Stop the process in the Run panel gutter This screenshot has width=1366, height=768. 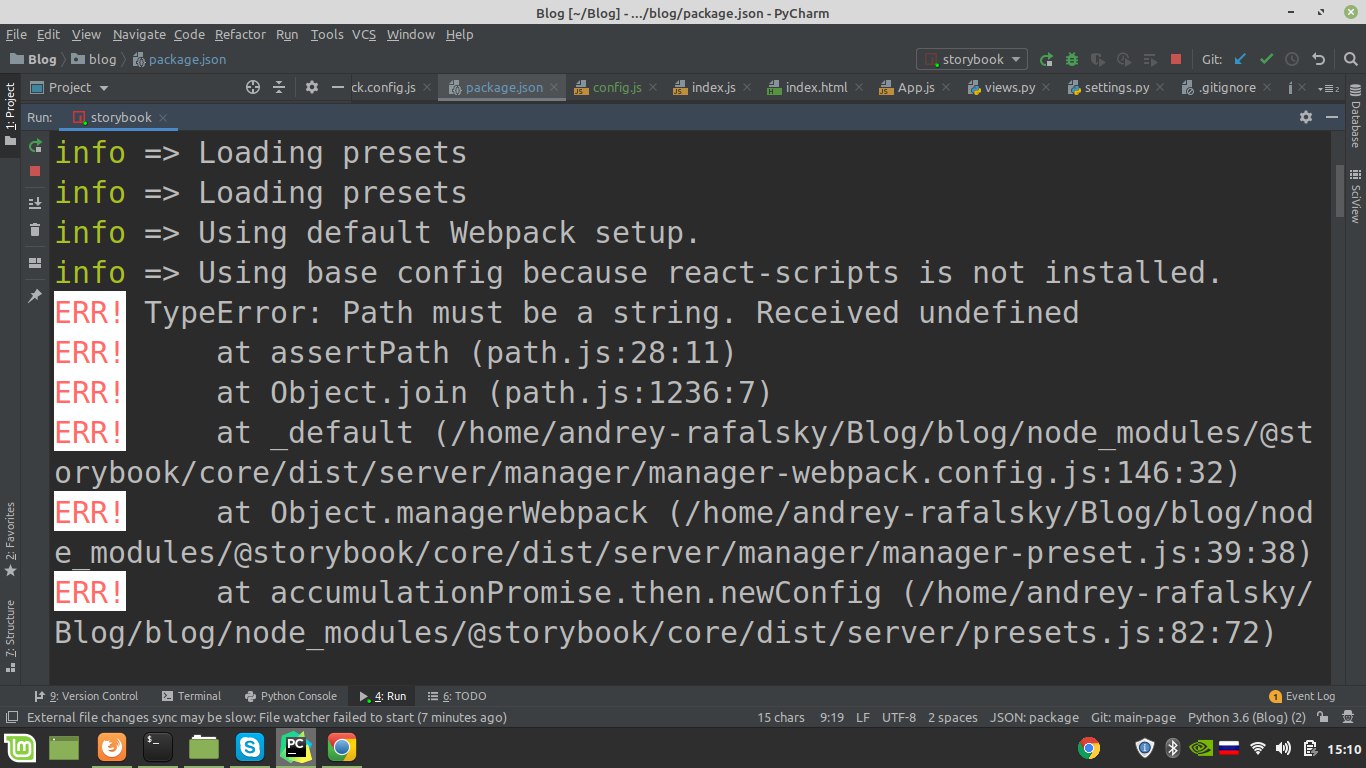(35, 171)
